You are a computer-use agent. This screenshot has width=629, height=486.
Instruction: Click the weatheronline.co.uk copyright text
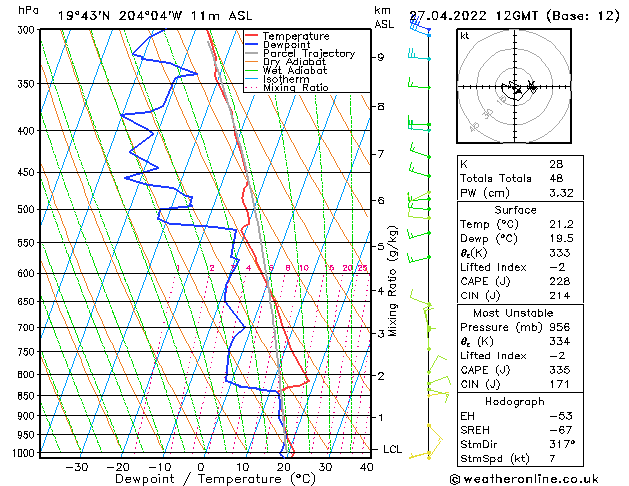[524, 479]
